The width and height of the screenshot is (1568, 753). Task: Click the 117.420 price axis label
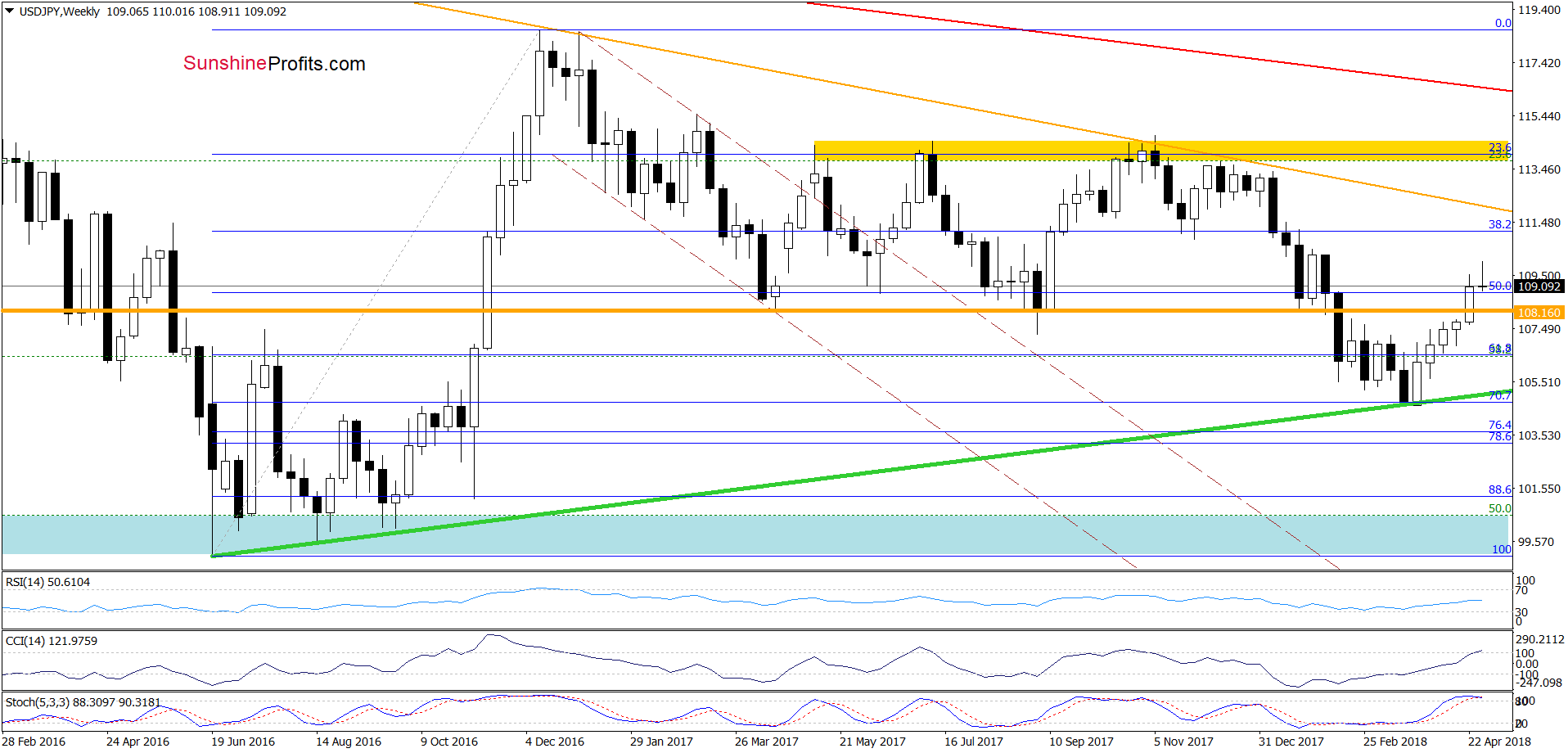(1539, 63)
